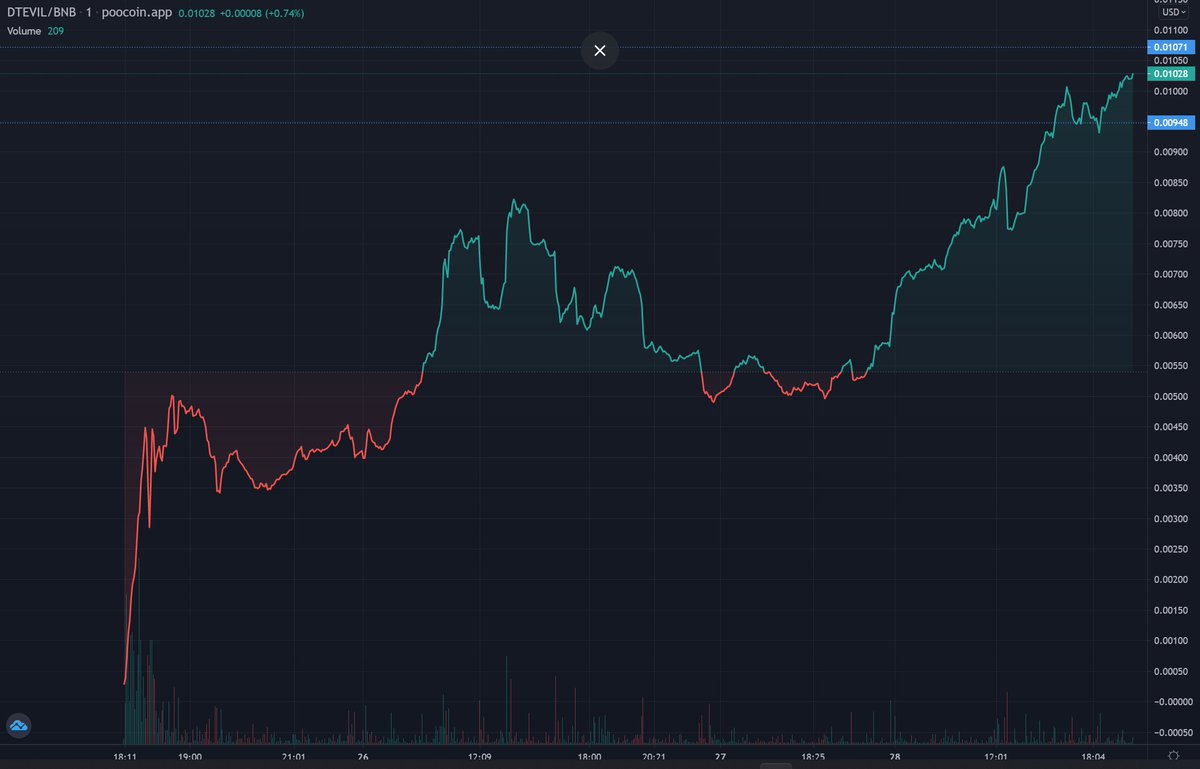The image size is (1200, 769).
Task: Click the 21:01 time axis label
Action: coord(293,757)
